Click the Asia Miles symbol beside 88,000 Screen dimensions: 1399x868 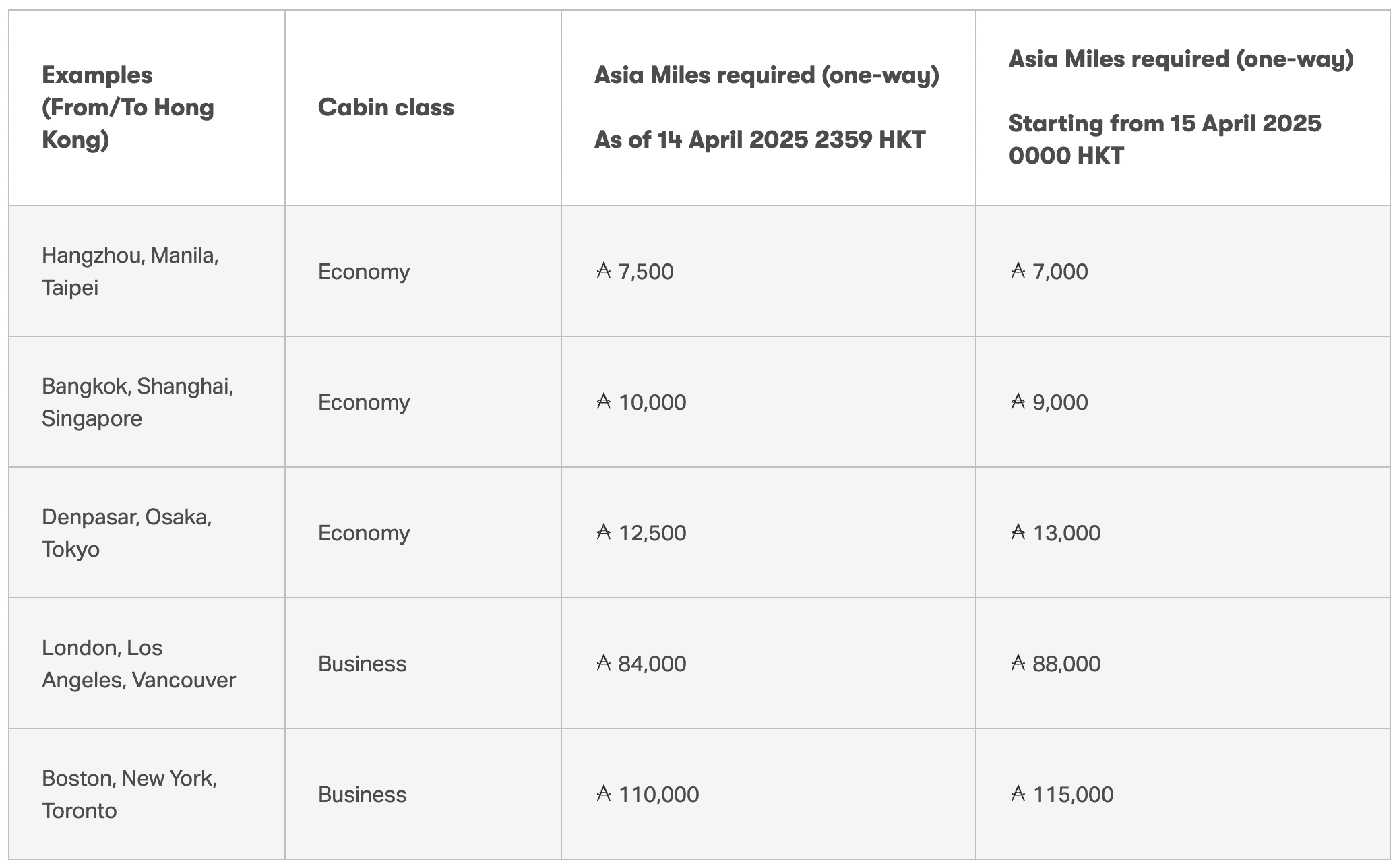coord(1018,663)
